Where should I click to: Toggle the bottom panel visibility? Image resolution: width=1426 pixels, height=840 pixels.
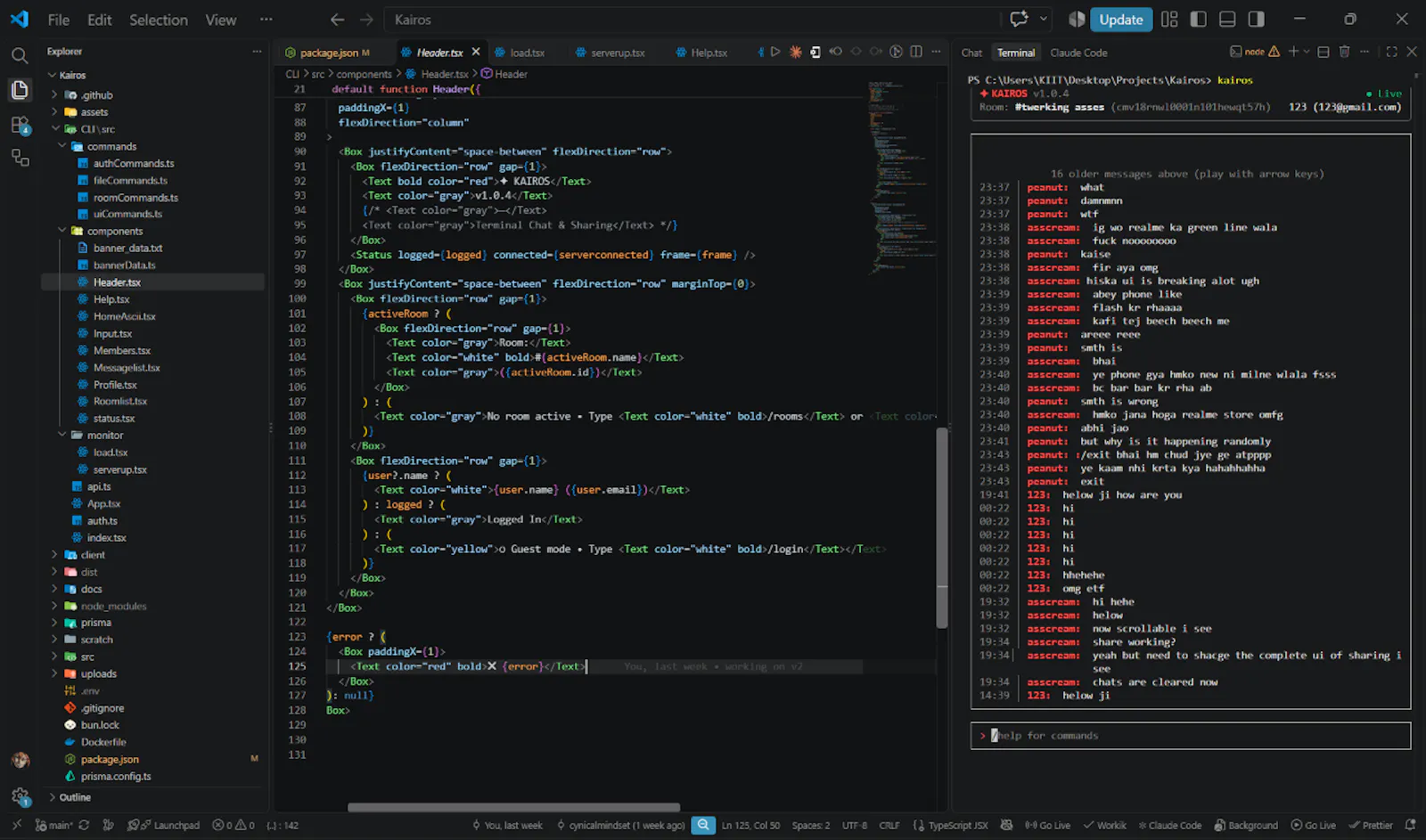tap(1227, 19)
